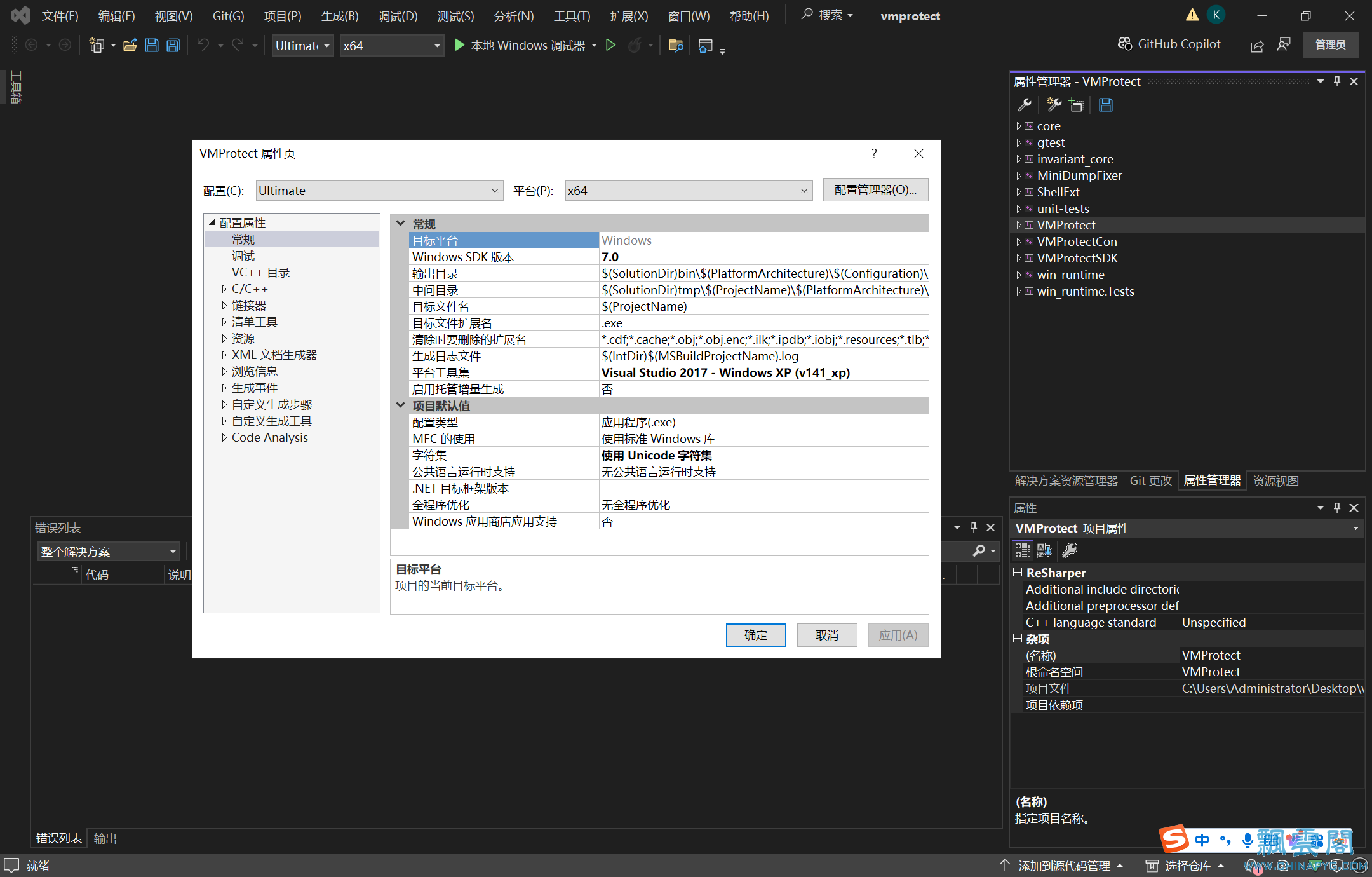1372x877 pixels.
Task: Click the New Project toolbar icon
Action: 97,45
